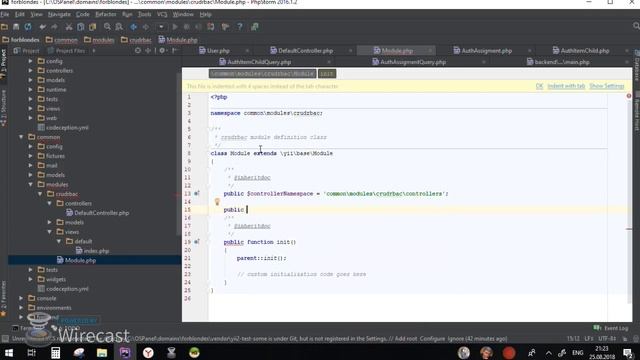Click the Paste toolbar icon
The height and width of the screenshot is (360, 640).
93,27
